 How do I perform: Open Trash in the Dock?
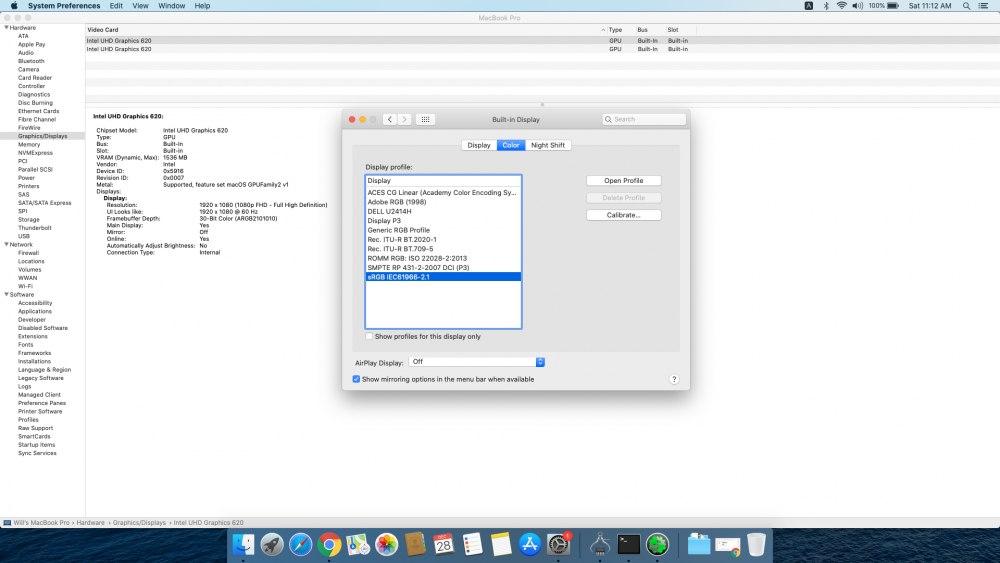[756, 545]
